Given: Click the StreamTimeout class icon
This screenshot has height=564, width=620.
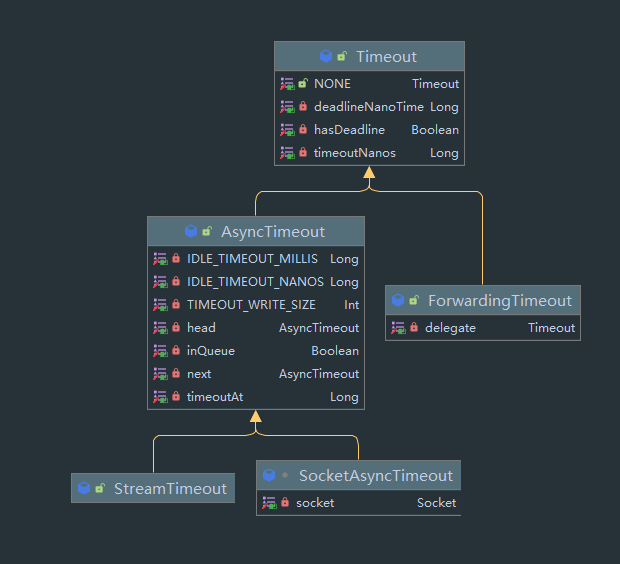Looking at the screenshot, I should 84,489.
